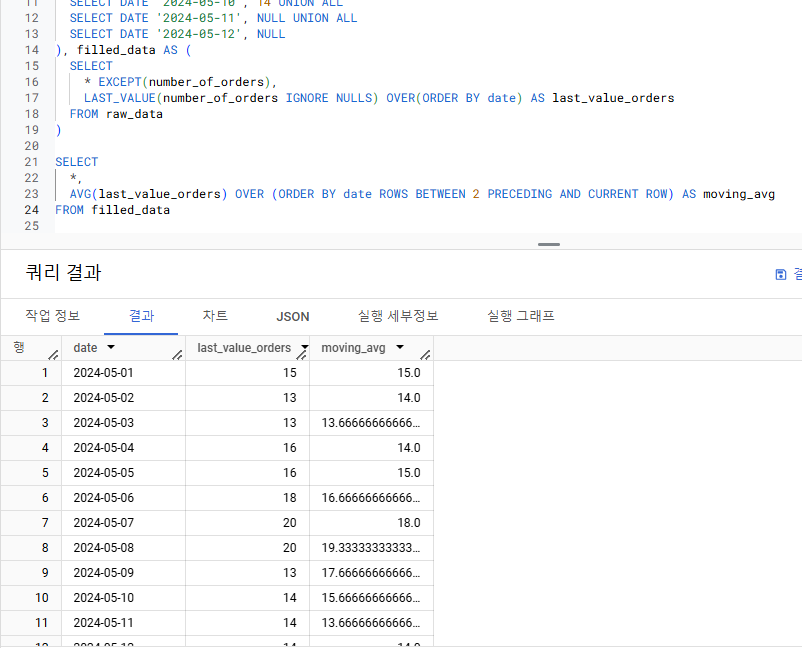Open the 실행 그래프 tab

tap(521, 316)
